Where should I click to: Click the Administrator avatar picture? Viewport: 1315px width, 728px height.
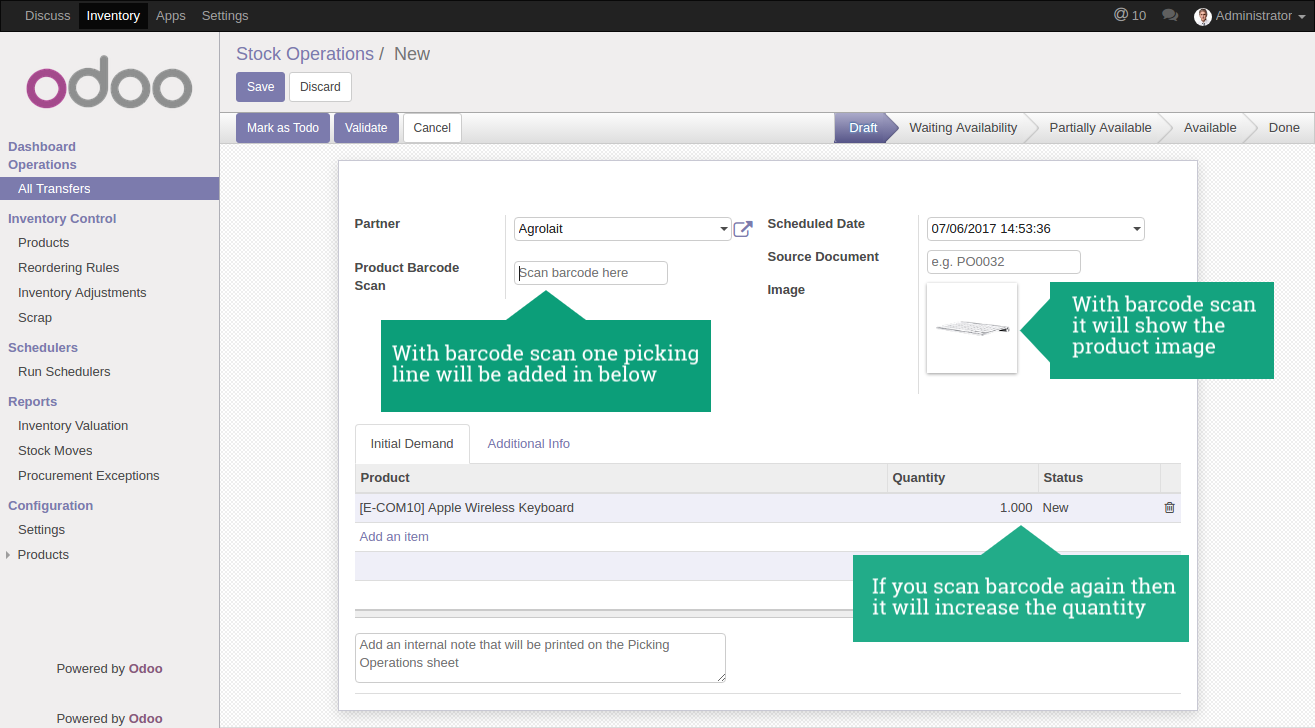(1202, 16)
